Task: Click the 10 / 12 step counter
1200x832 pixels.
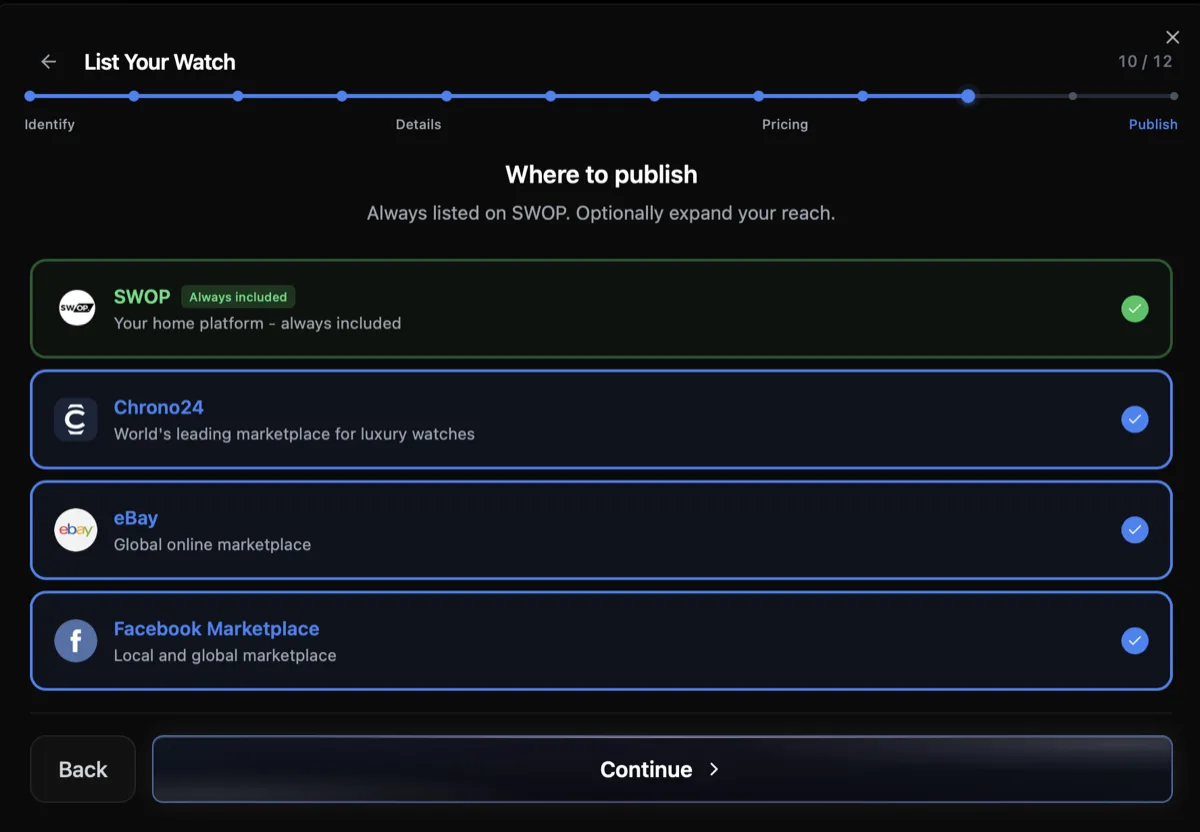Action: coord(1145,62)
